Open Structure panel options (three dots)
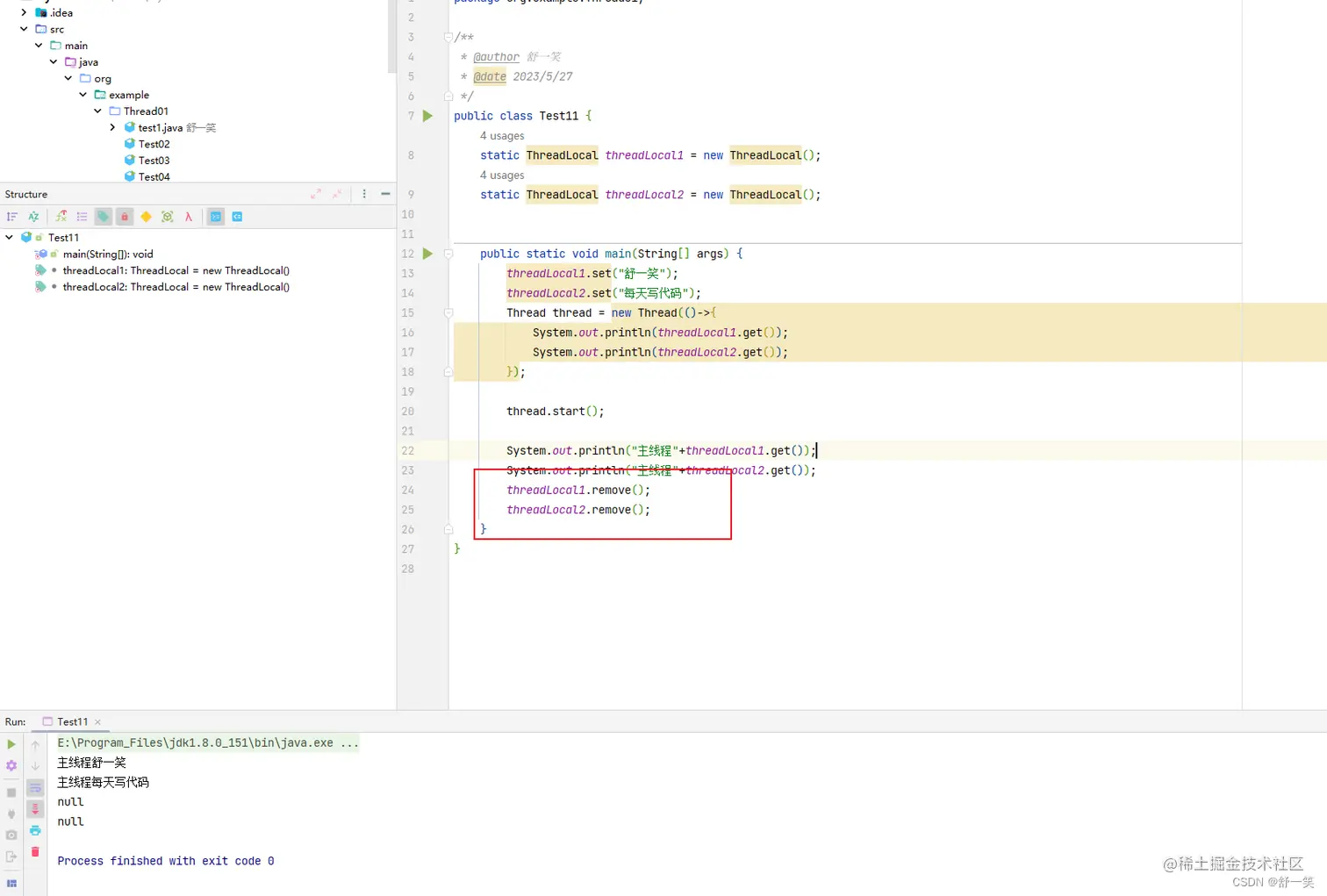This screenshot has width=1327, height=896. [x=364, y=194]
